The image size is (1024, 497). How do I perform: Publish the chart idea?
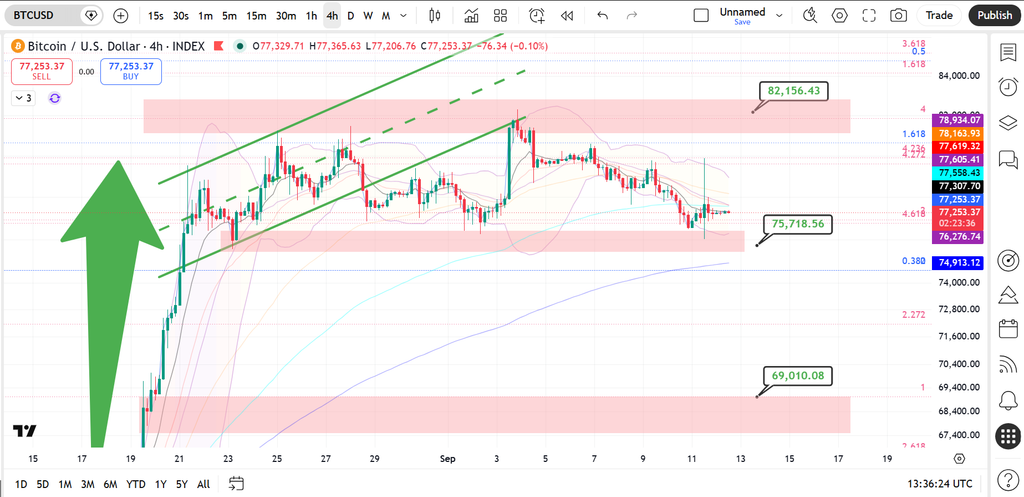tap(995, 15)
